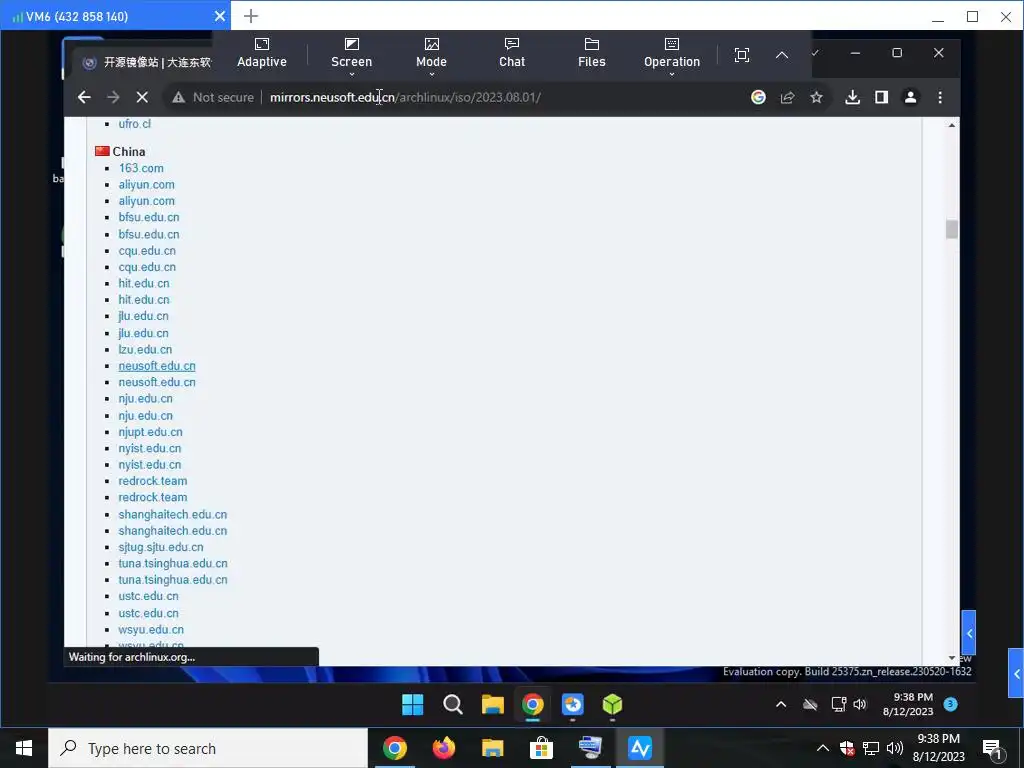1024x768 pixels.
Task: Click the page scrollbar thumb
Action: tap(952, 229)
